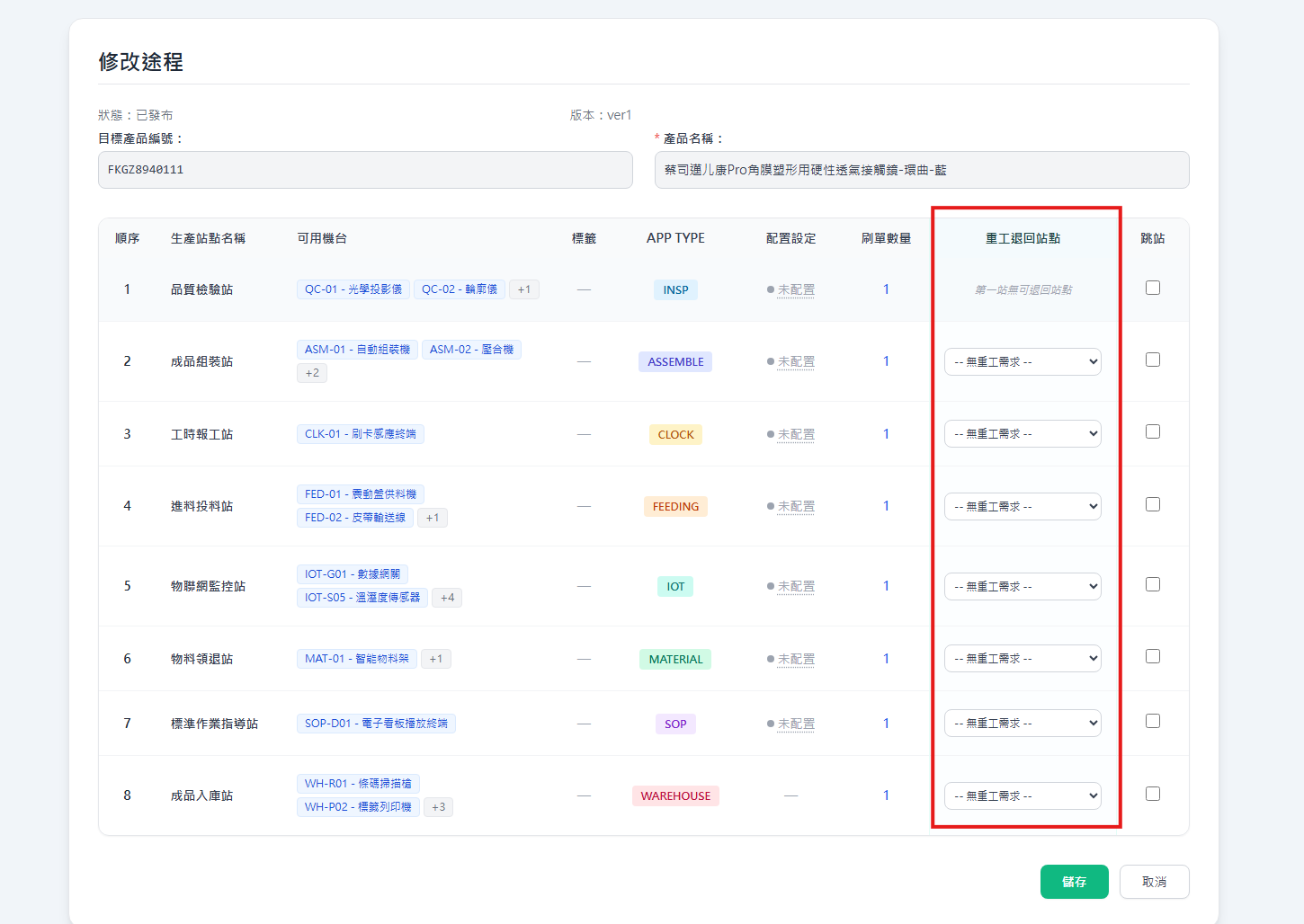Screen dimensions: 1304x924
Task: Click the 儲存 save button
Action: tap(1075, 882)
